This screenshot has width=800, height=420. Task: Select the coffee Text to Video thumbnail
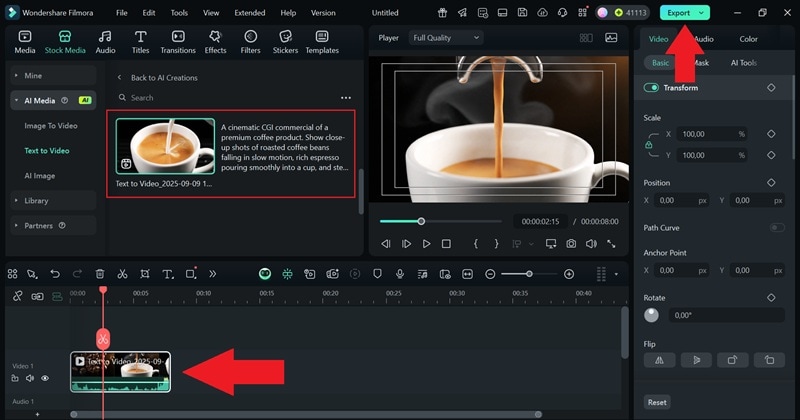click(165, 146)
